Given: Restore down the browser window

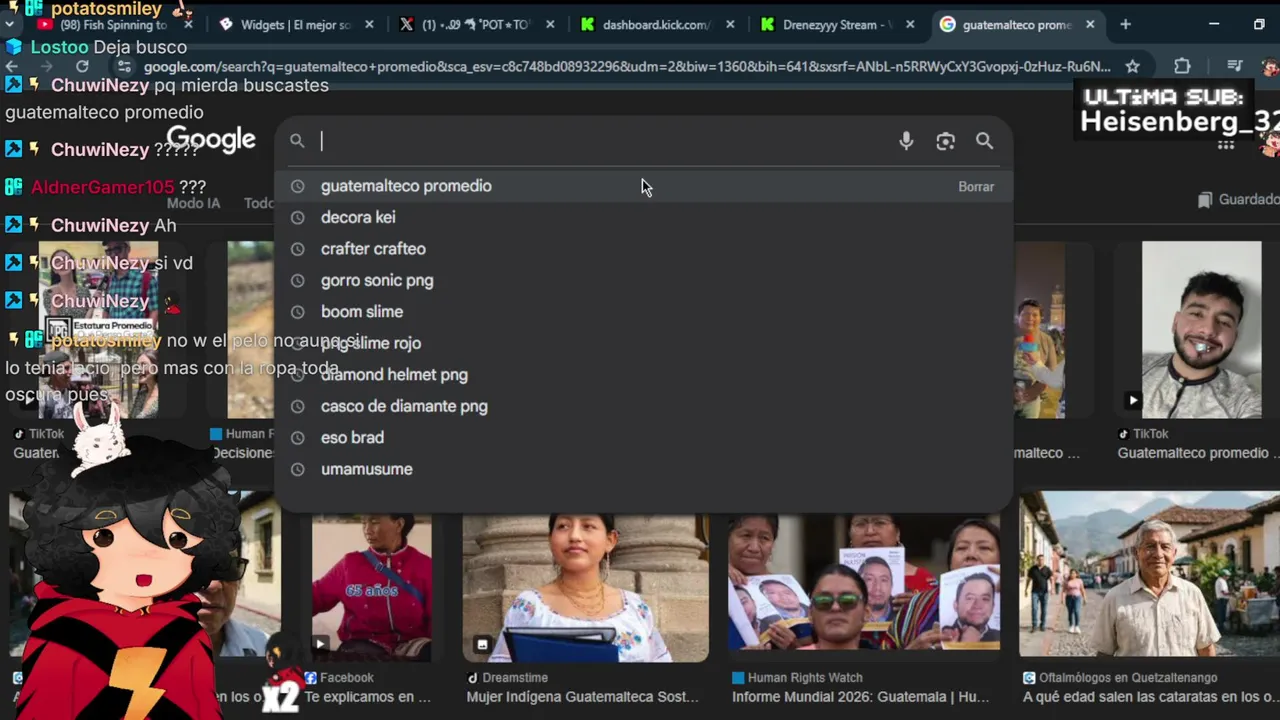Looking at the screenshot, I should (x=1259, y=24).
